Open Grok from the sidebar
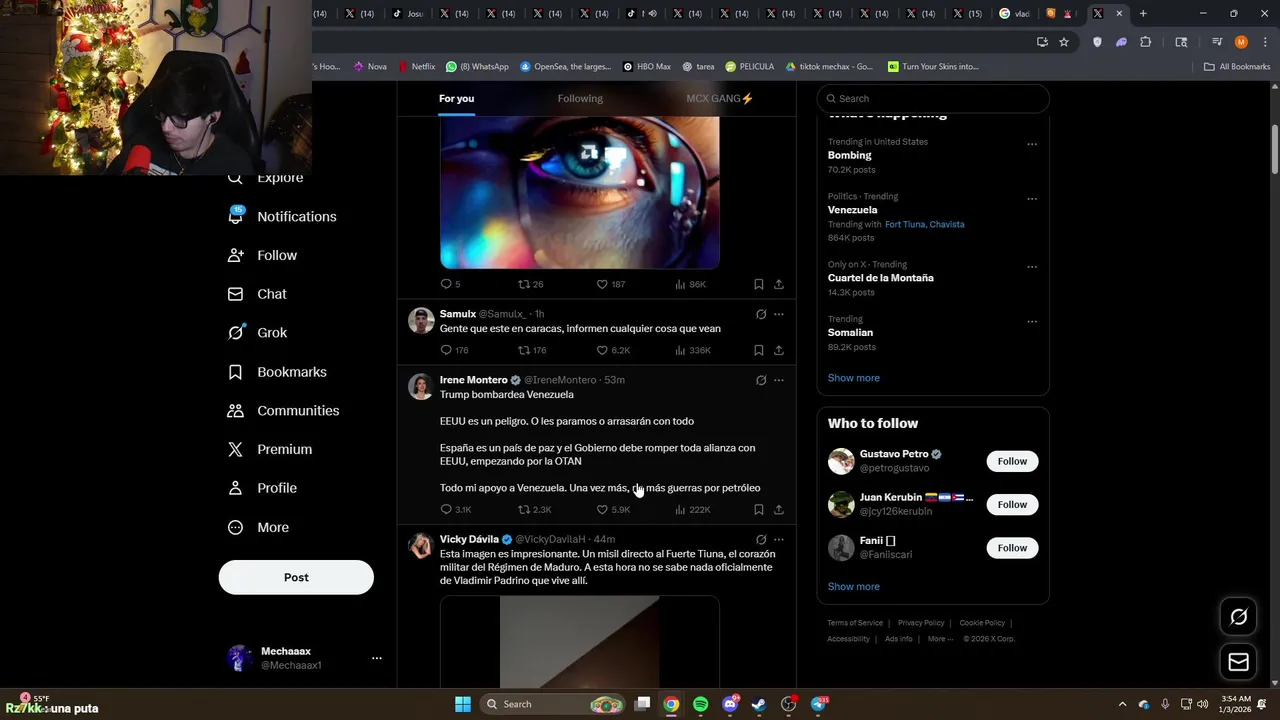Image resolution: width=1280 pixels, height=720 pixels. pos(258,333)
